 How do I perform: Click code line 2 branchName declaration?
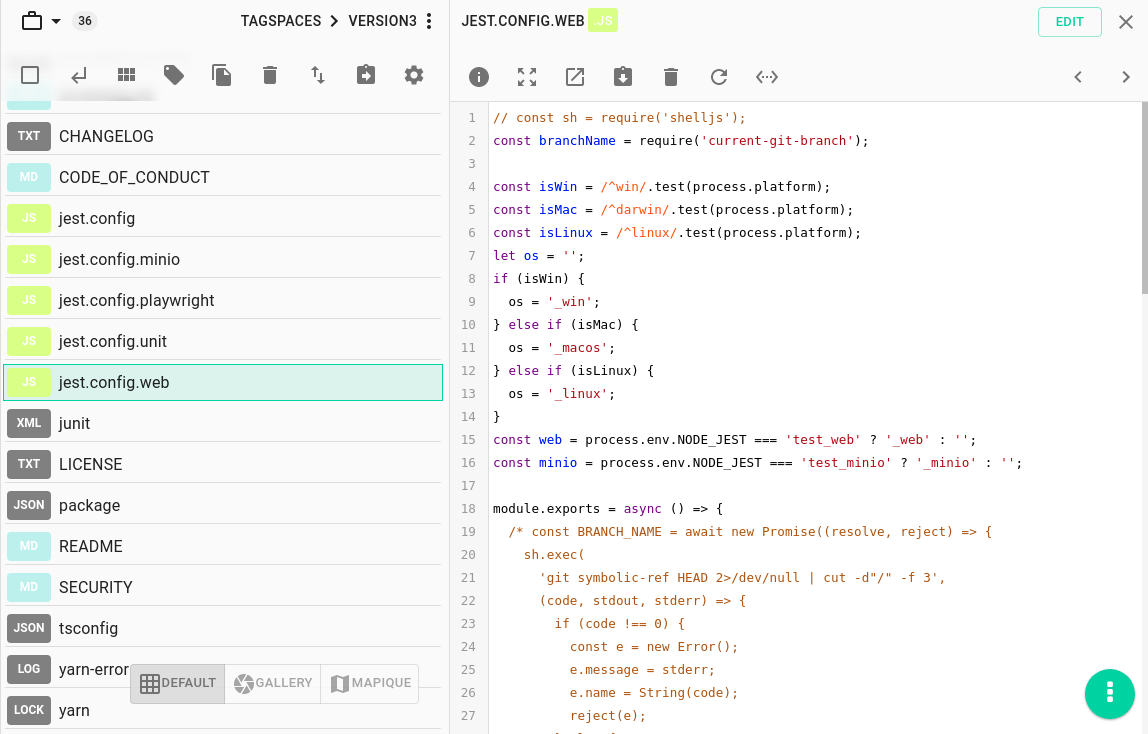click(x=681, y=141)
